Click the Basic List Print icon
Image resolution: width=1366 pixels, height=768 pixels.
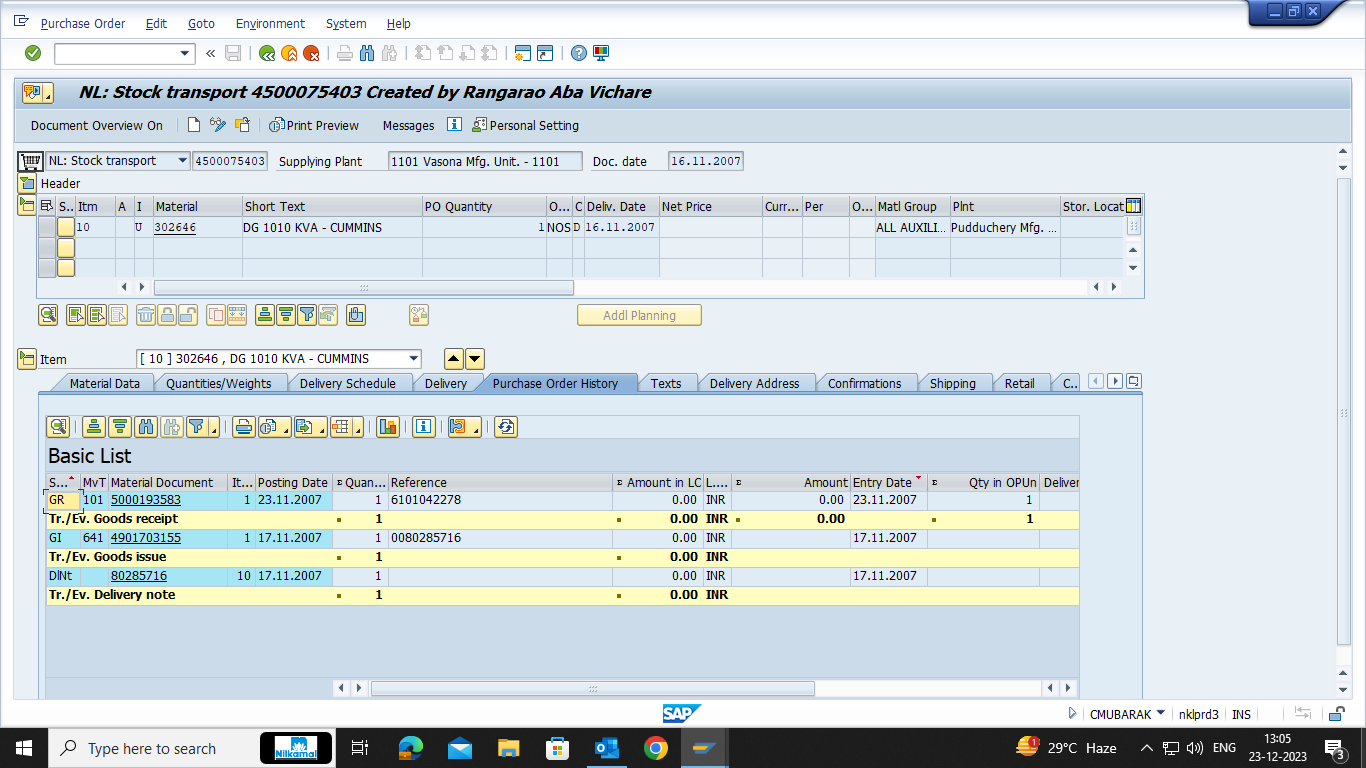[x=243, y=427]
